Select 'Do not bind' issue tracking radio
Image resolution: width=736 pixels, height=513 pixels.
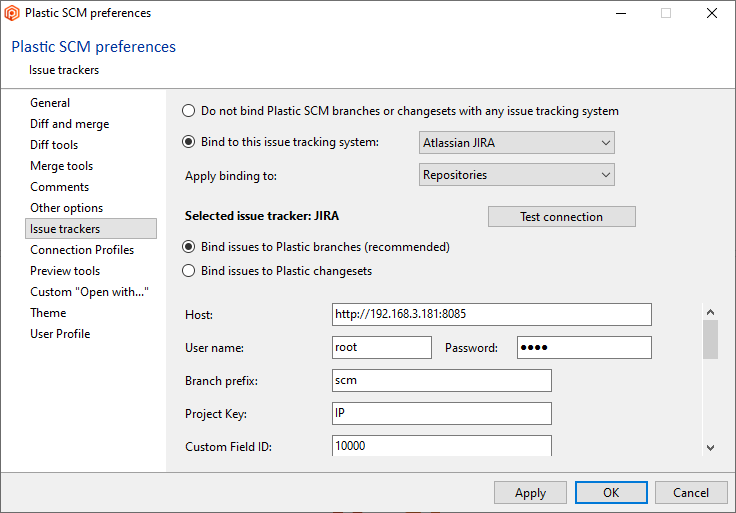(188, 111)
